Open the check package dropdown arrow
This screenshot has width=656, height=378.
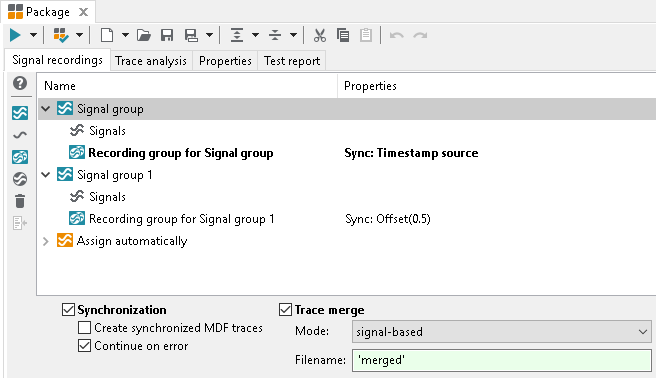pos(79,35)
